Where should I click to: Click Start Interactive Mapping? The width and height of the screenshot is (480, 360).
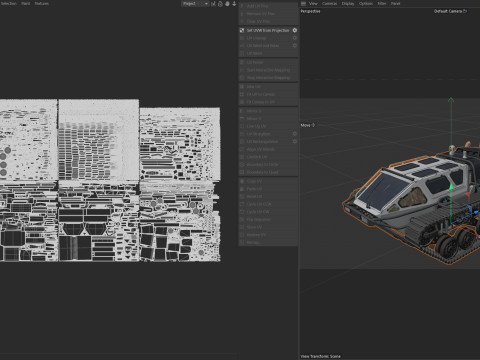(268, 70)
